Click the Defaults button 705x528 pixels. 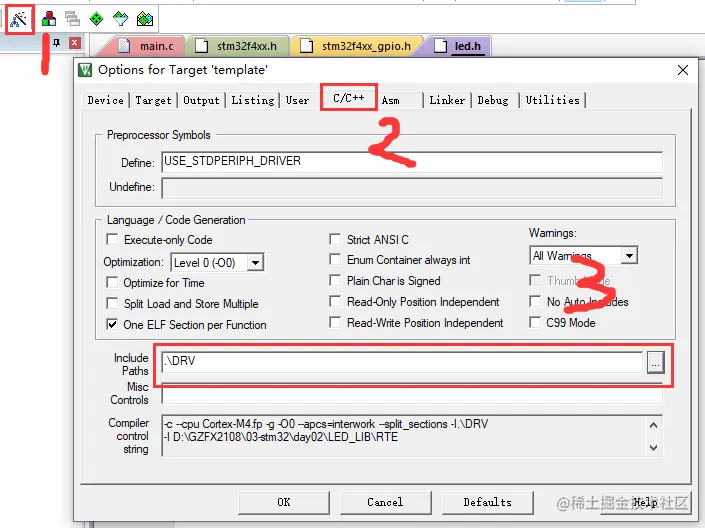[487, 502]
